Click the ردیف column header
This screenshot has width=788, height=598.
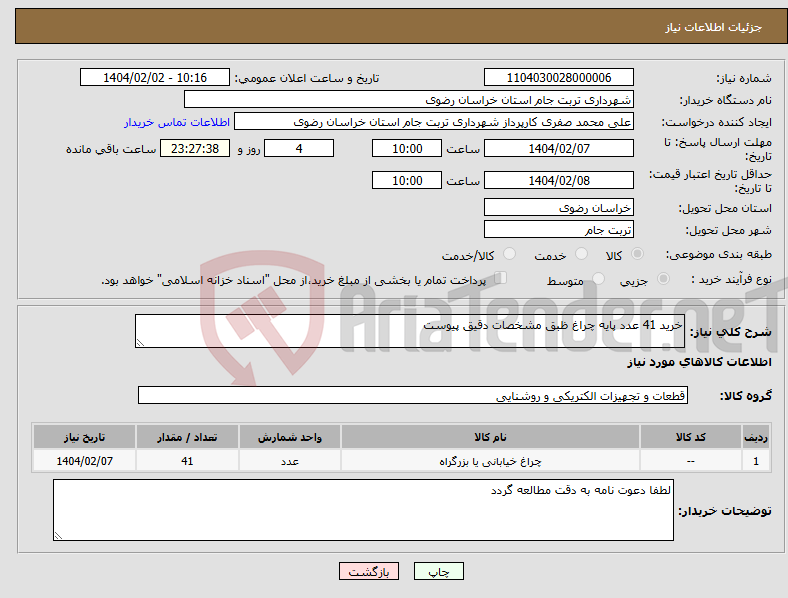756,437
